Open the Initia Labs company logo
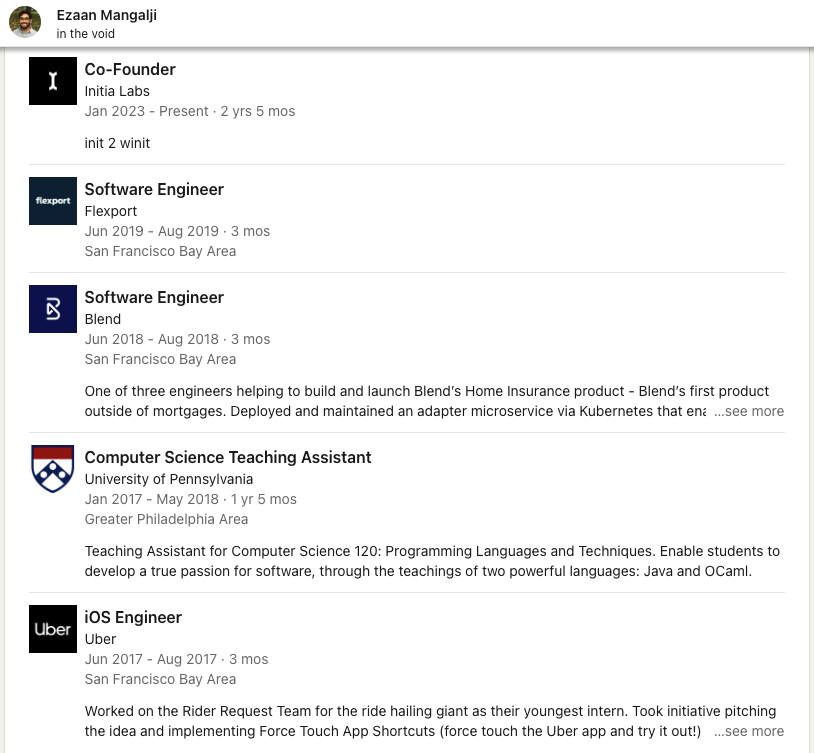The image size is (814, 753). click(53, 81)
